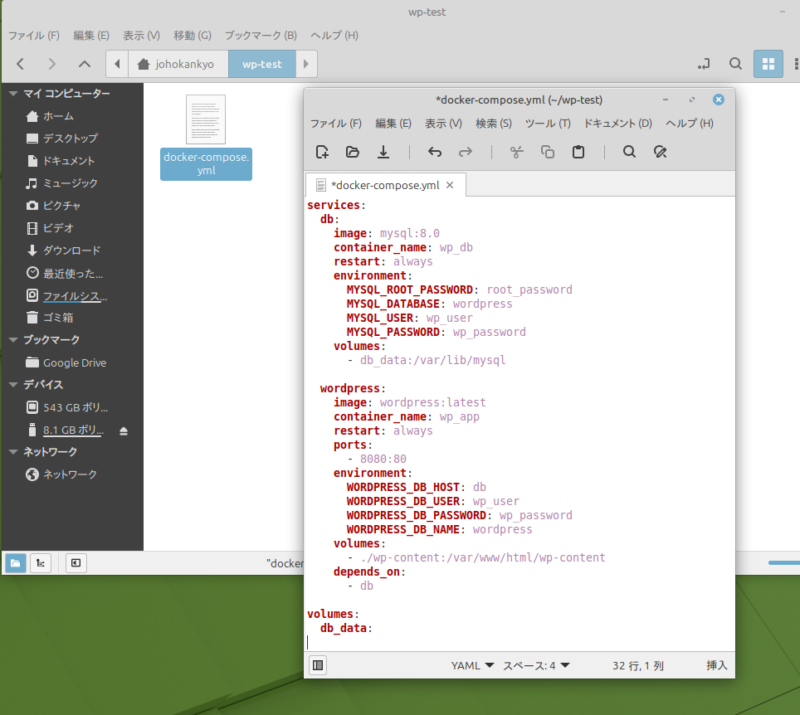Switch file manager sidebar to tree view

pyautogui.click(x=41, y=563)
